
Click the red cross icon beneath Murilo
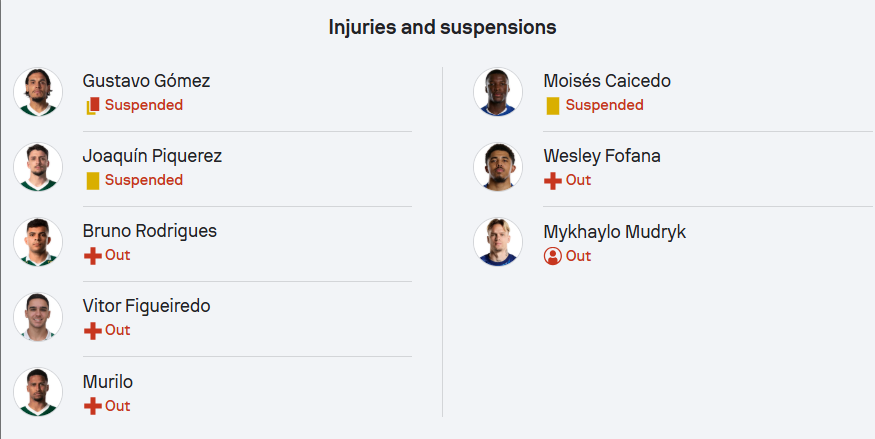coord(93,406)
